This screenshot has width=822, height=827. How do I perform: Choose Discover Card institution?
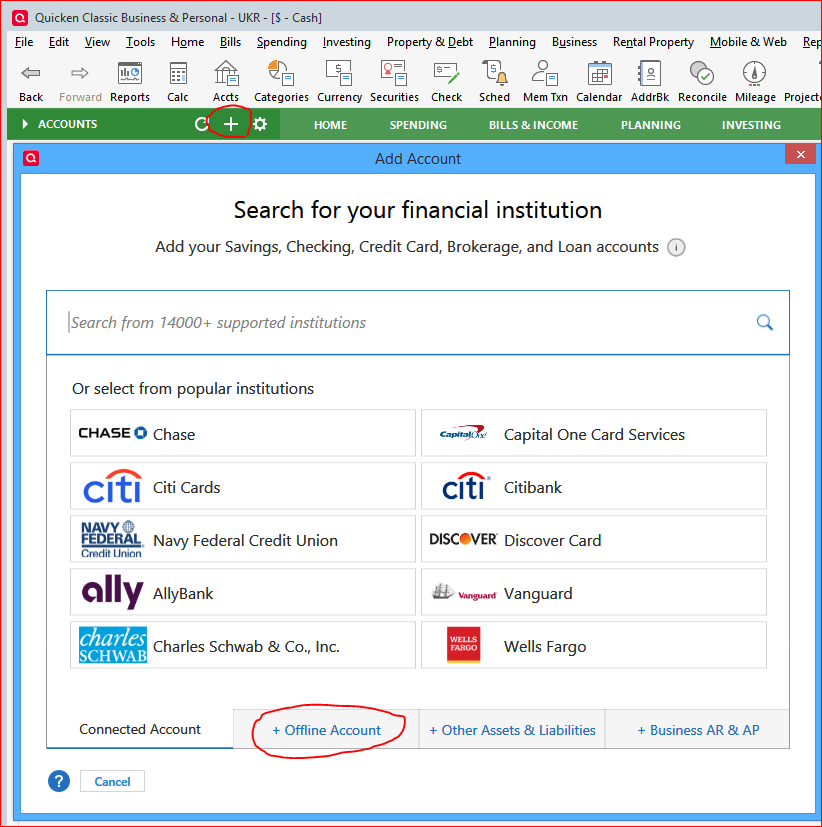point(594,539)
